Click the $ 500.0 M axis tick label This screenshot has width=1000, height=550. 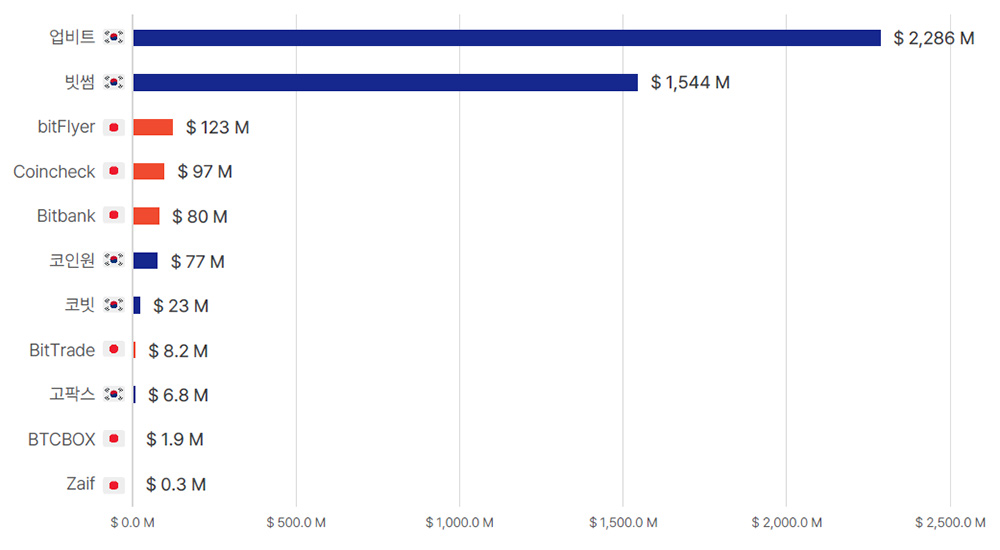click(x=296, y=523)
